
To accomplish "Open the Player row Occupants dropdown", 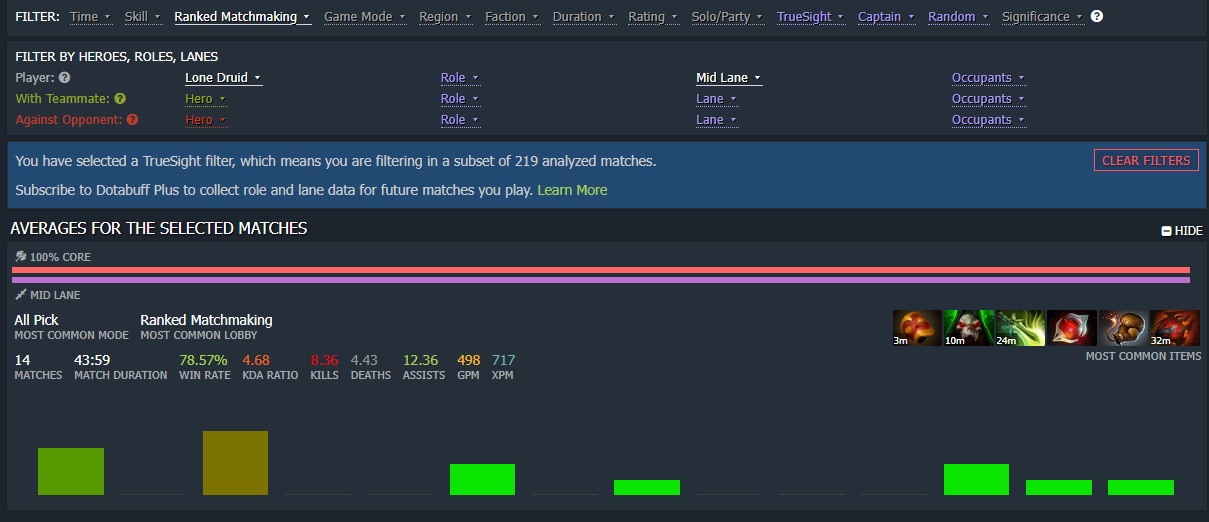I will 989,78.
